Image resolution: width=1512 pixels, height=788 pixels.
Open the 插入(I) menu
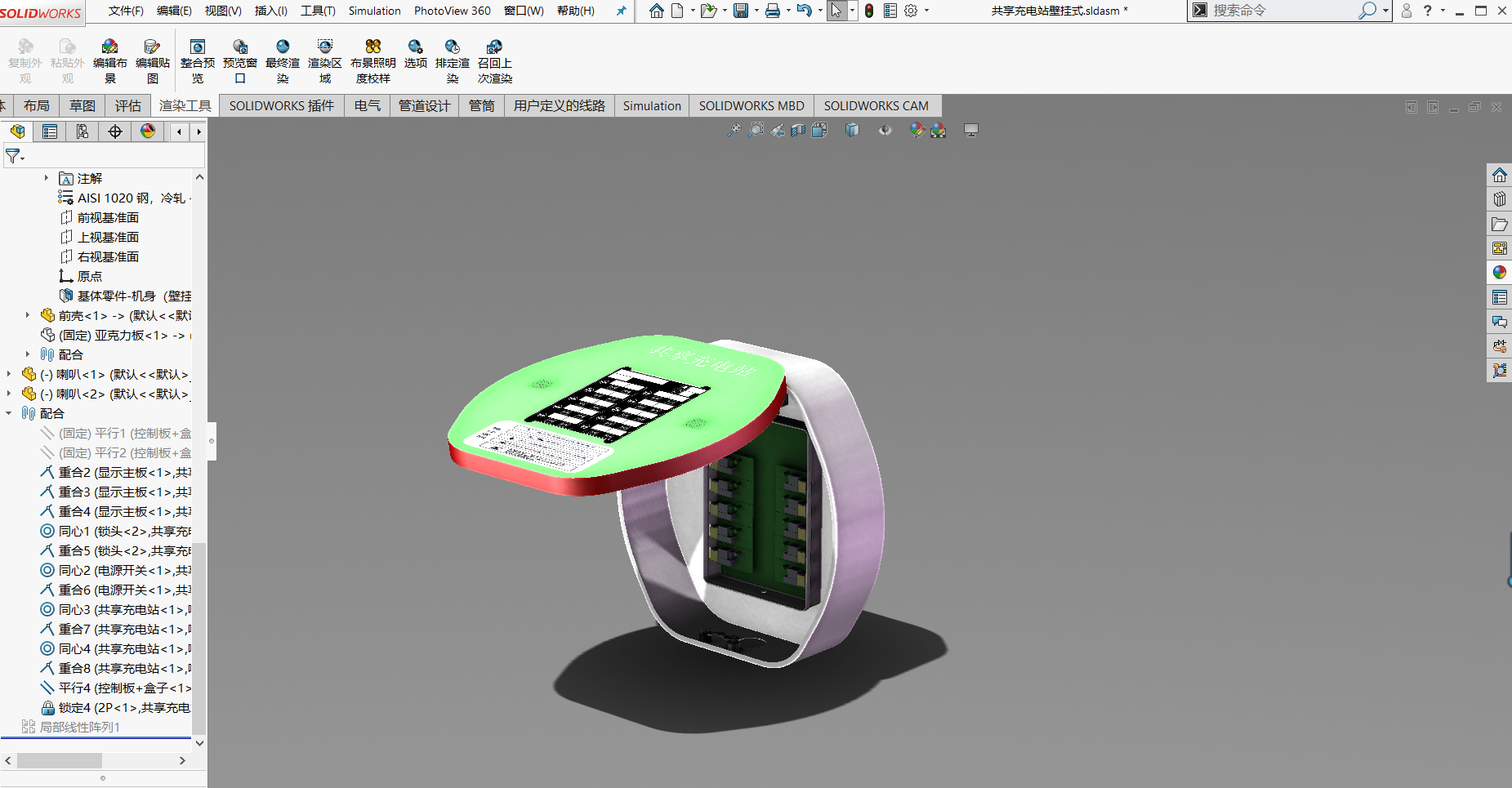pos(271,11)
